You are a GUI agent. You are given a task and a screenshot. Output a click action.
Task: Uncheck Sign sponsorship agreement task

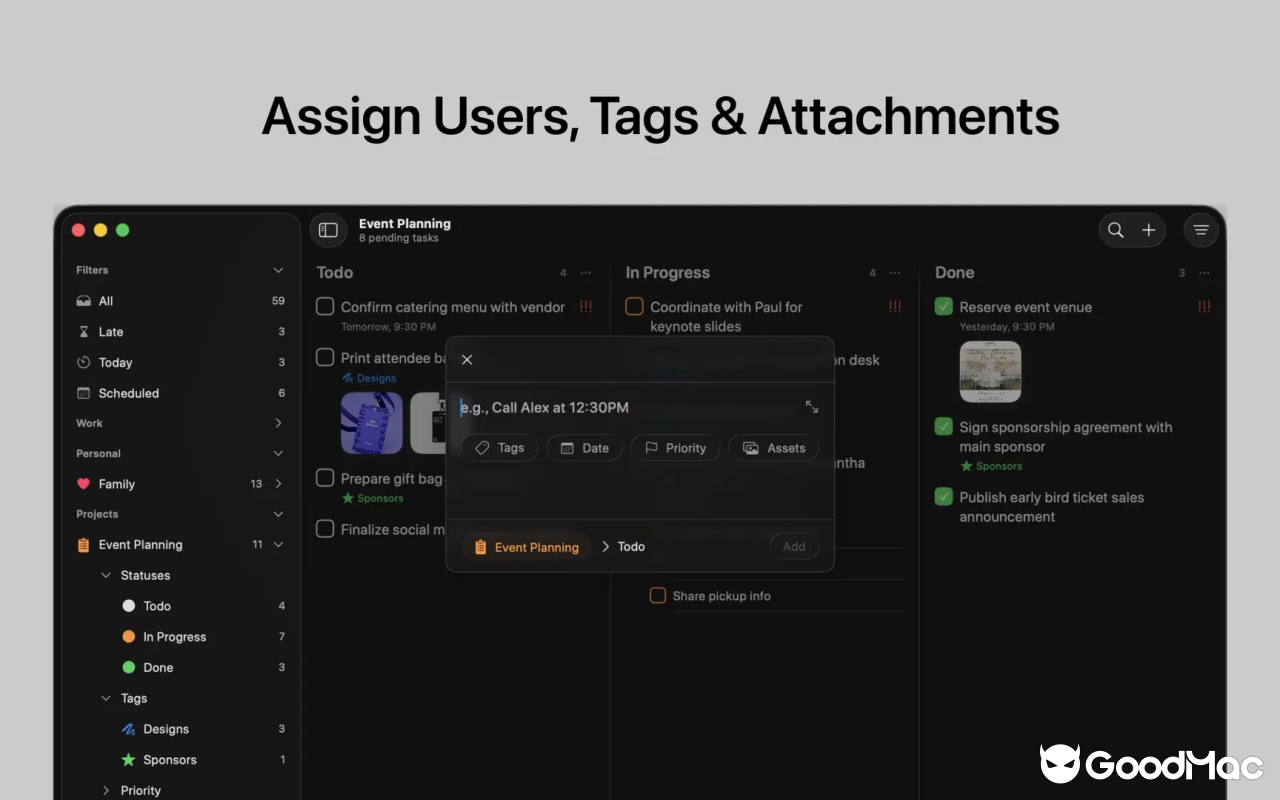click(943, 426)
